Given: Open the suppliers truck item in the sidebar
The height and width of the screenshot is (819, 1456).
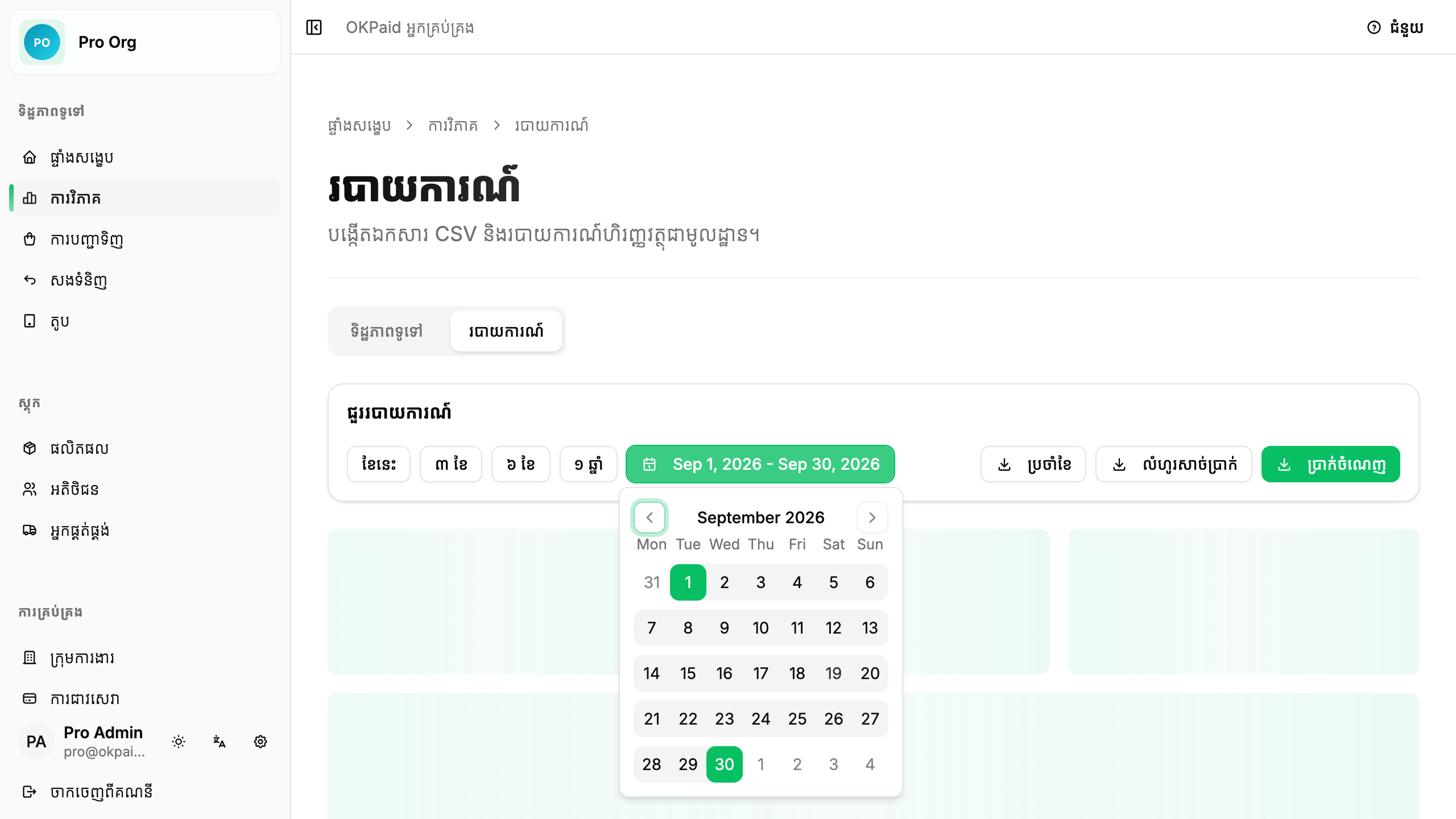Looking at the screenshot, I should click(146, 530).
